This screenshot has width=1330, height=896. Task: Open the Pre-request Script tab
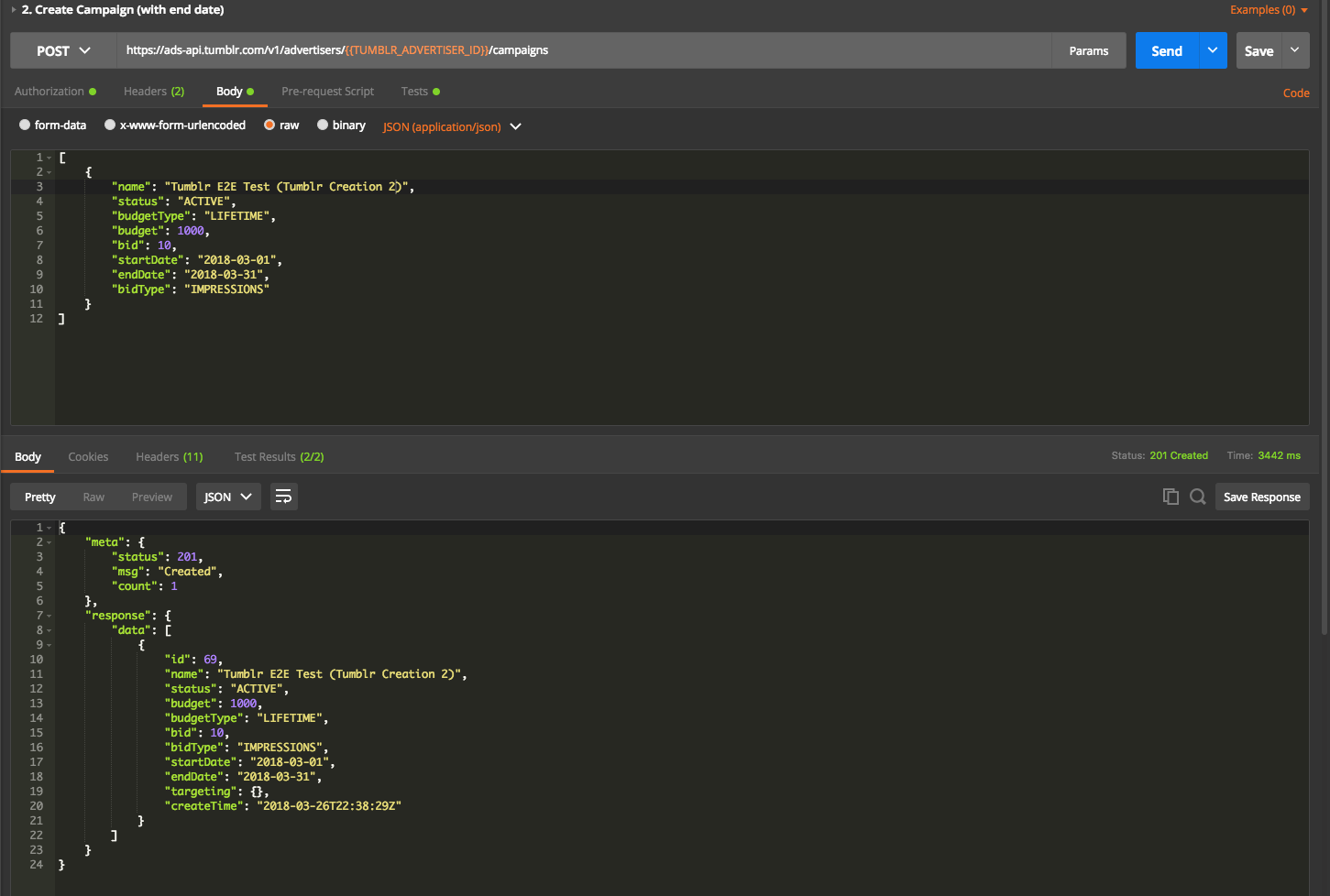coord(327,92)
